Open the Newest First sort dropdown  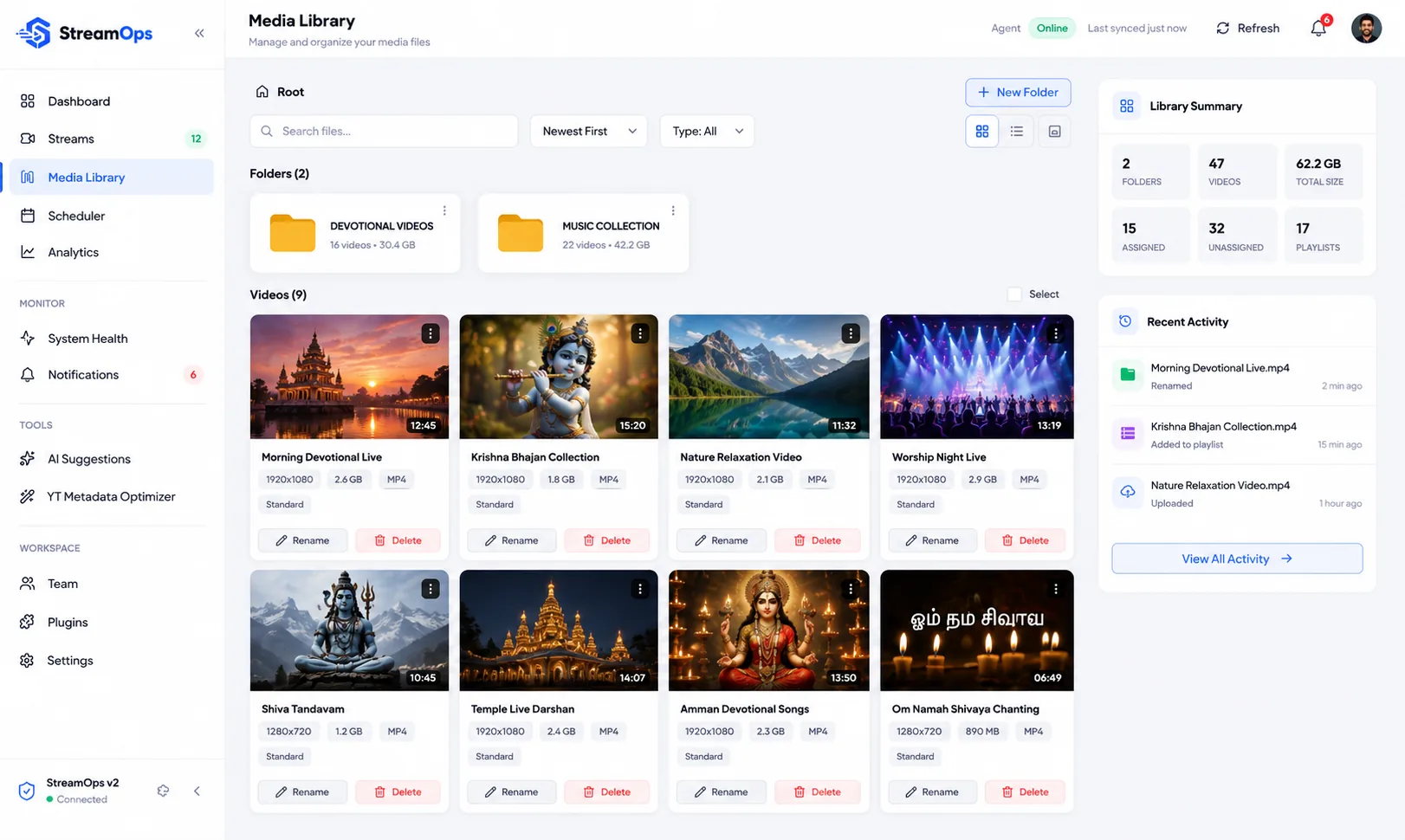pyautogui.click(x=589, y=132)
